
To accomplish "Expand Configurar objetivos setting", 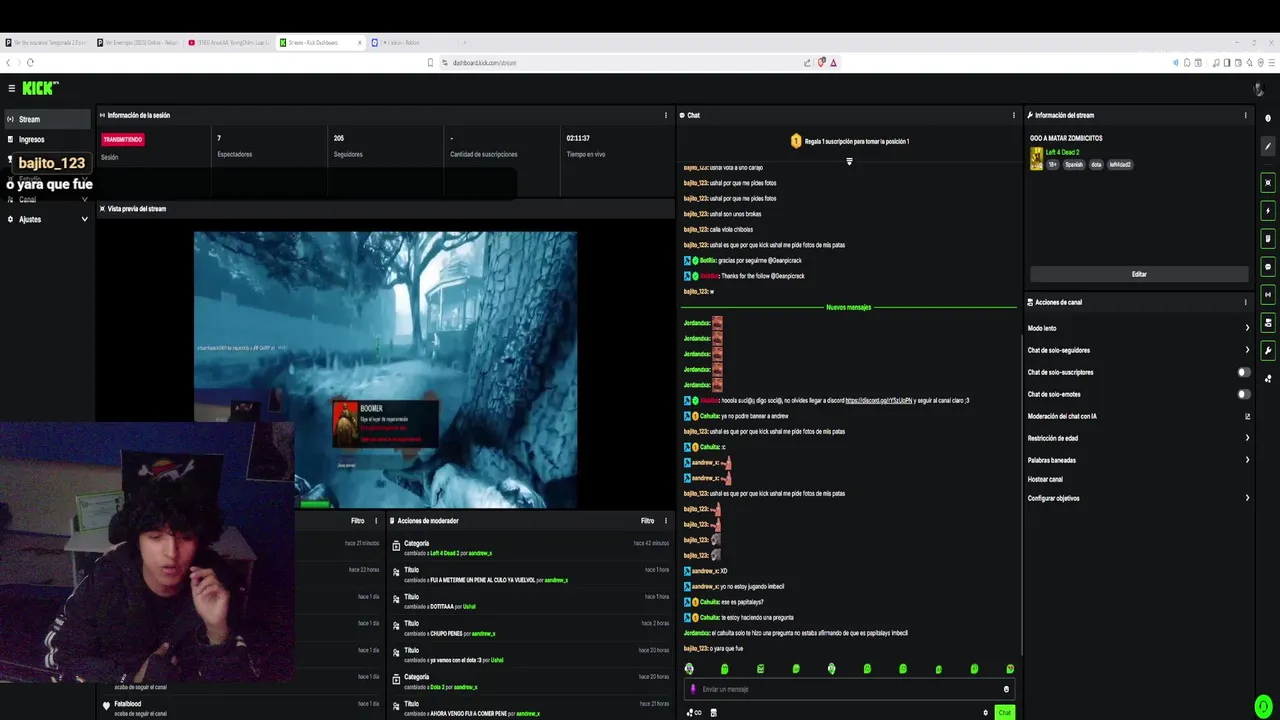I will pos(1139,498).
